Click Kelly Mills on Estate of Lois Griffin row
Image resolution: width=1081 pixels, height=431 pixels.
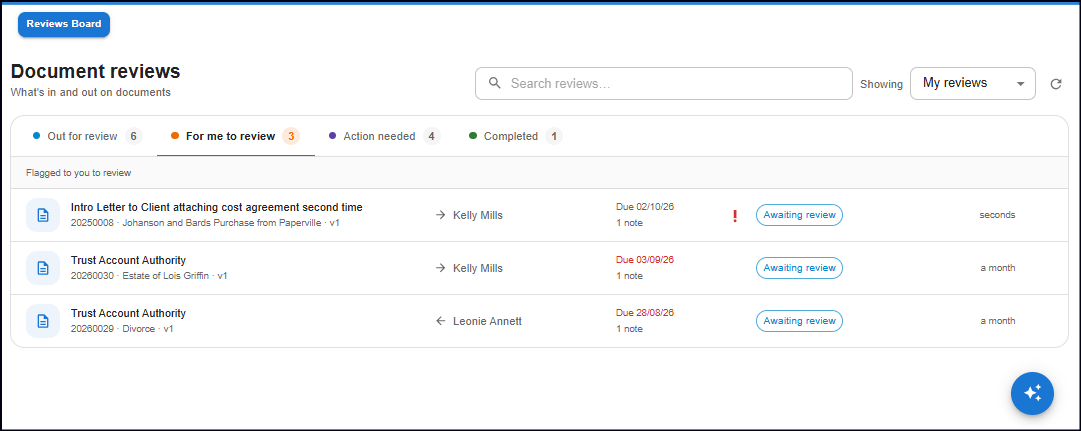coord(478,268)
